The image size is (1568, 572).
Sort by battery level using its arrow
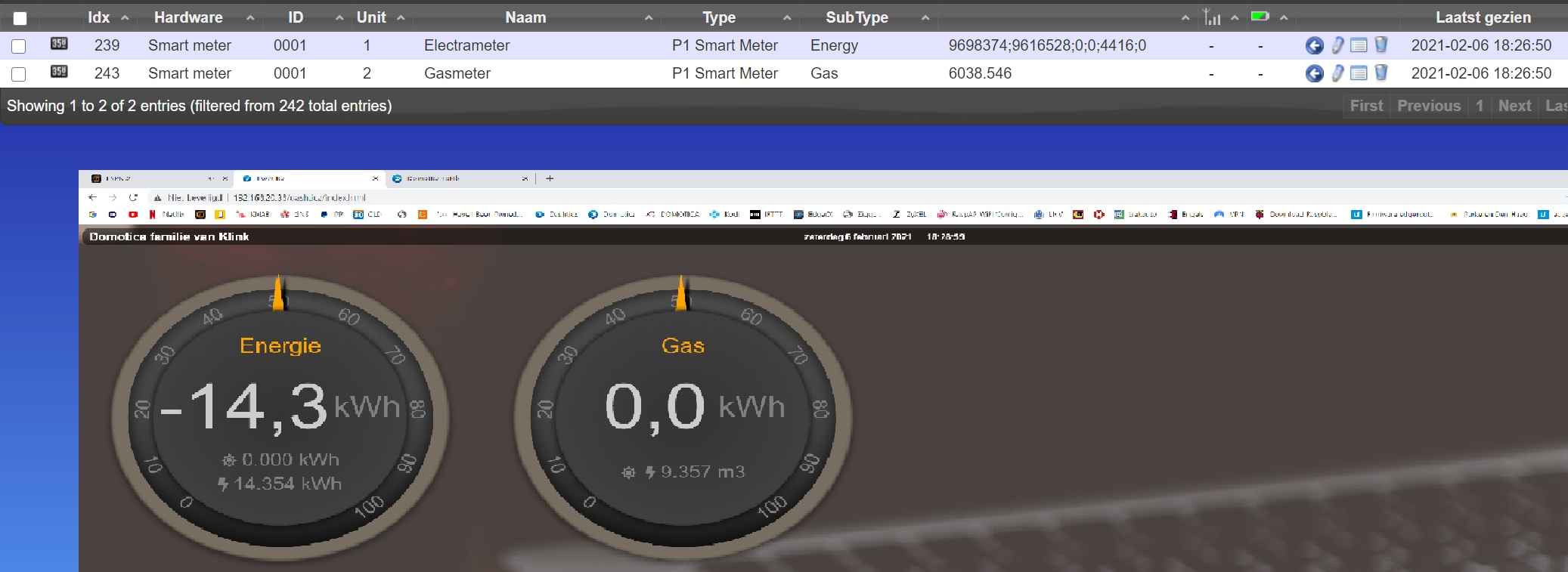[1284, 17]
